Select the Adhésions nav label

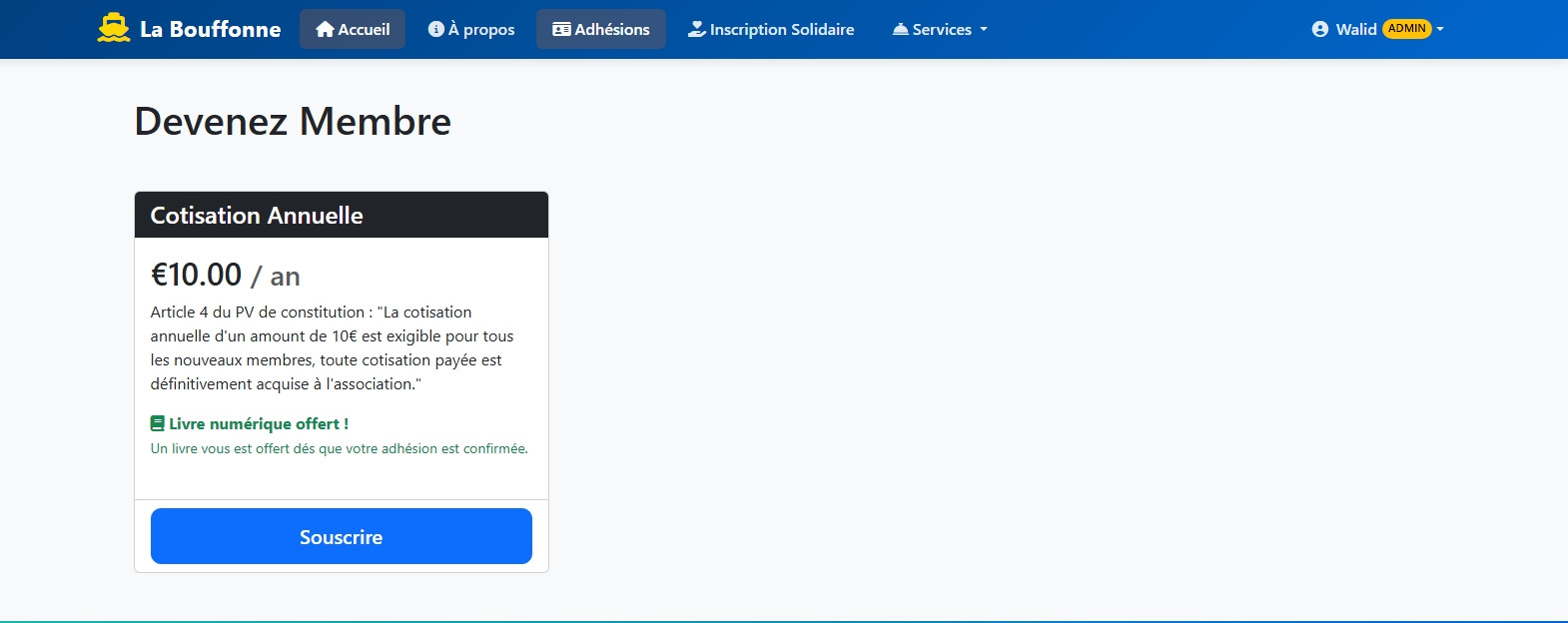coord(612,30)
